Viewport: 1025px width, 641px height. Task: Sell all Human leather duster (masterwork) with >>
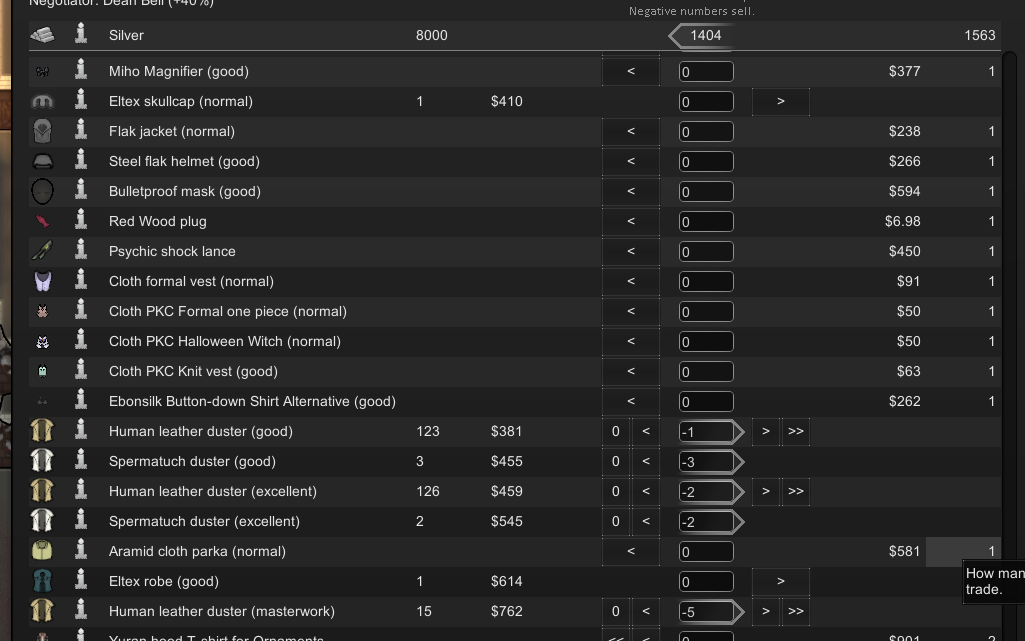(x=796, y=612)
